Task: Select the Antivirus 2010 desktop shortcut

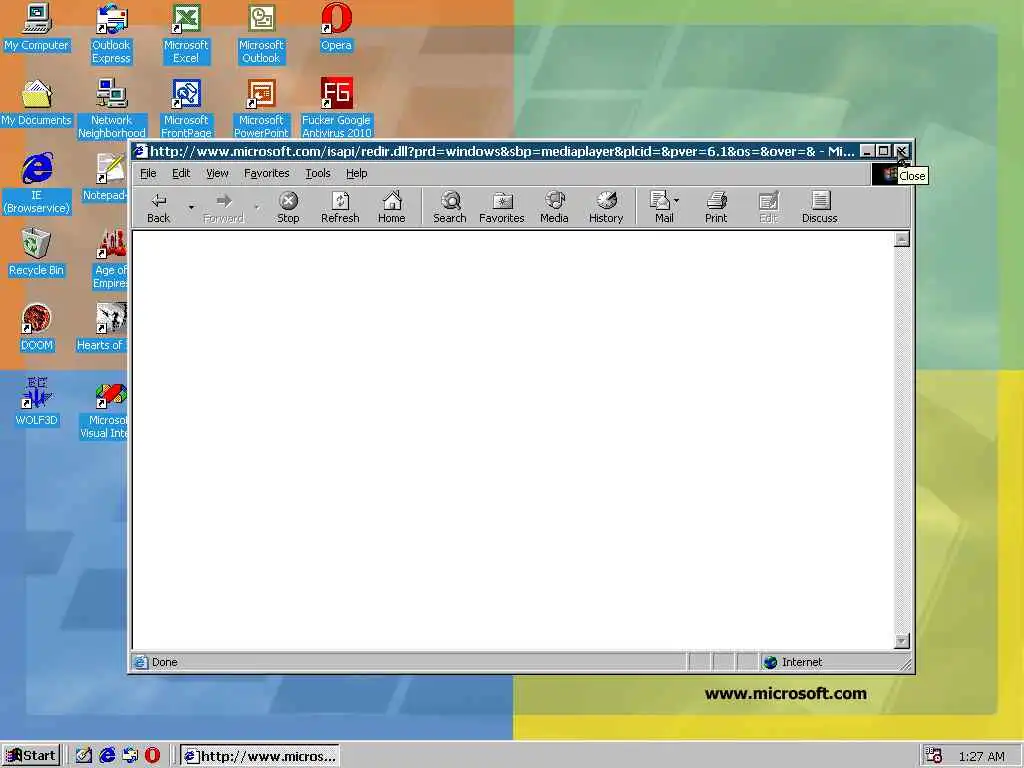Action: (336, 108)
